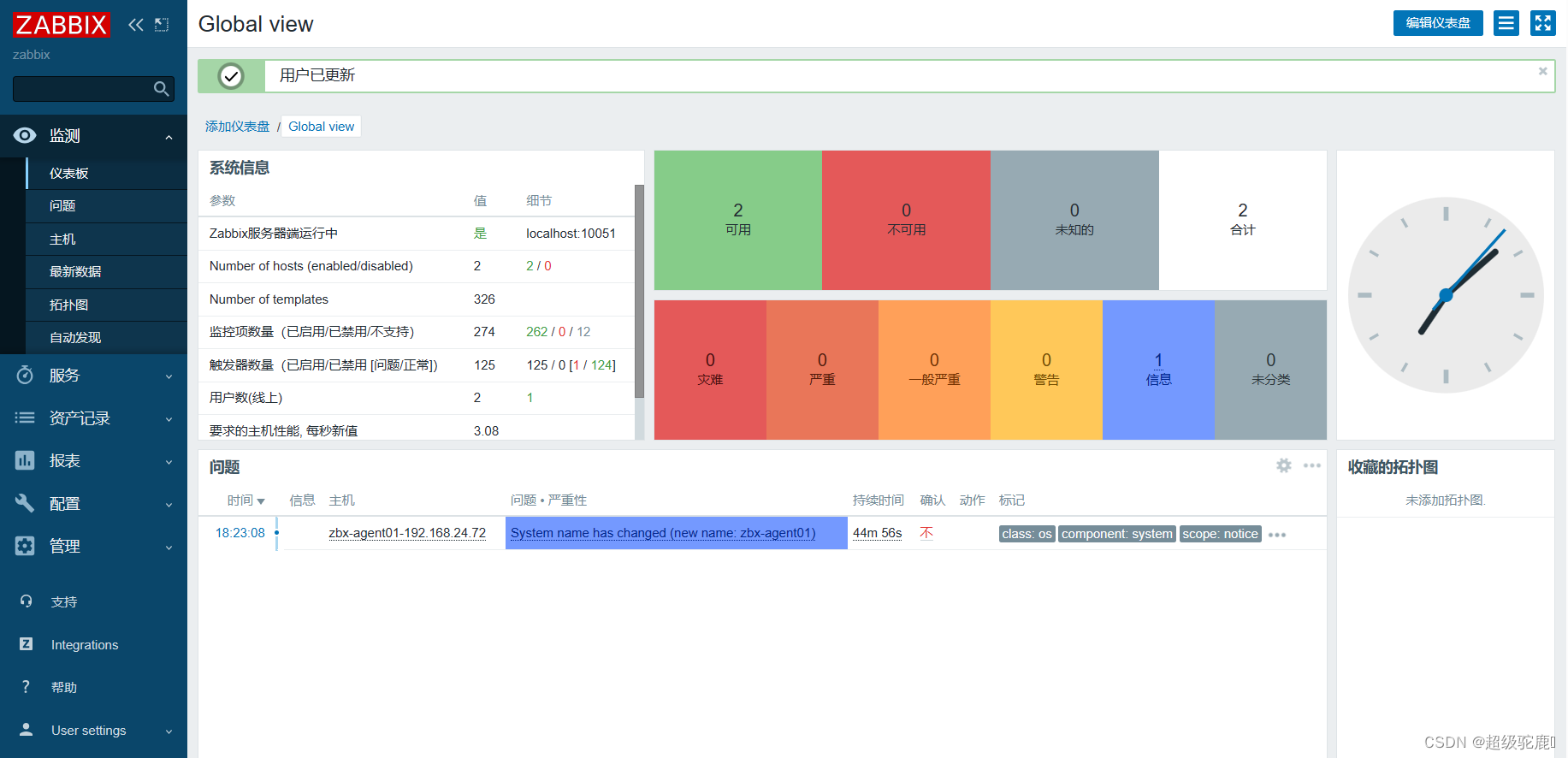Click the scope: notice tag
The image size is (1568, 758).
(x=1221, y=534)
